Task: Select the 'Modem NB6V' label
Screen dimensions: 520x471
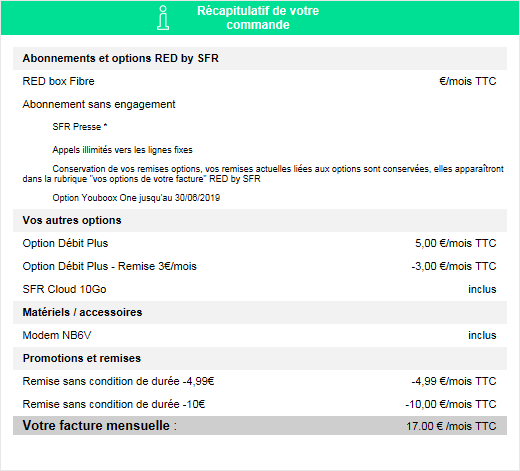Action: click(57, 335)
